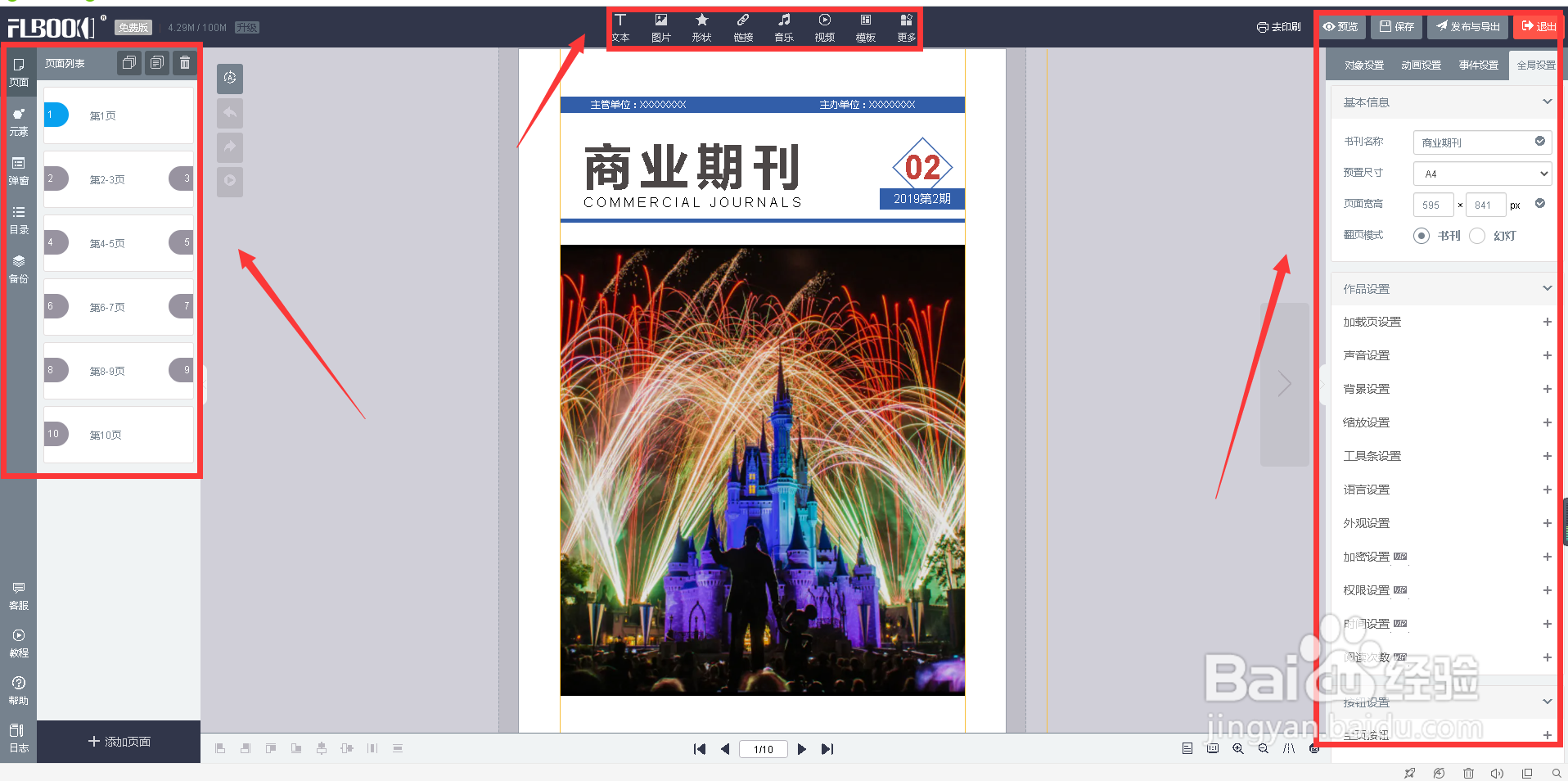Jump to the last page
The width and height of the screenshot is (1568, 781).
pos(827,749)
